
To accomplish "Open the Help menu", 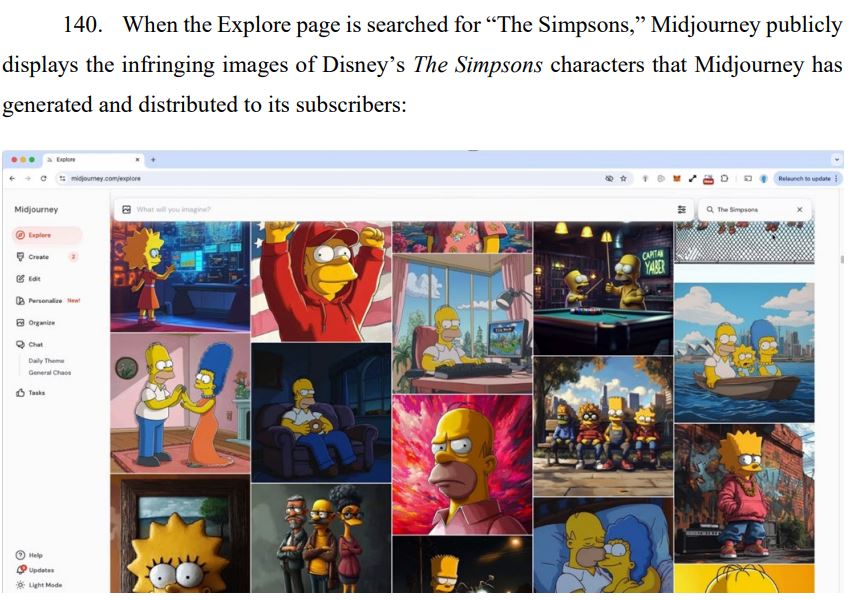I will point(29,555).
